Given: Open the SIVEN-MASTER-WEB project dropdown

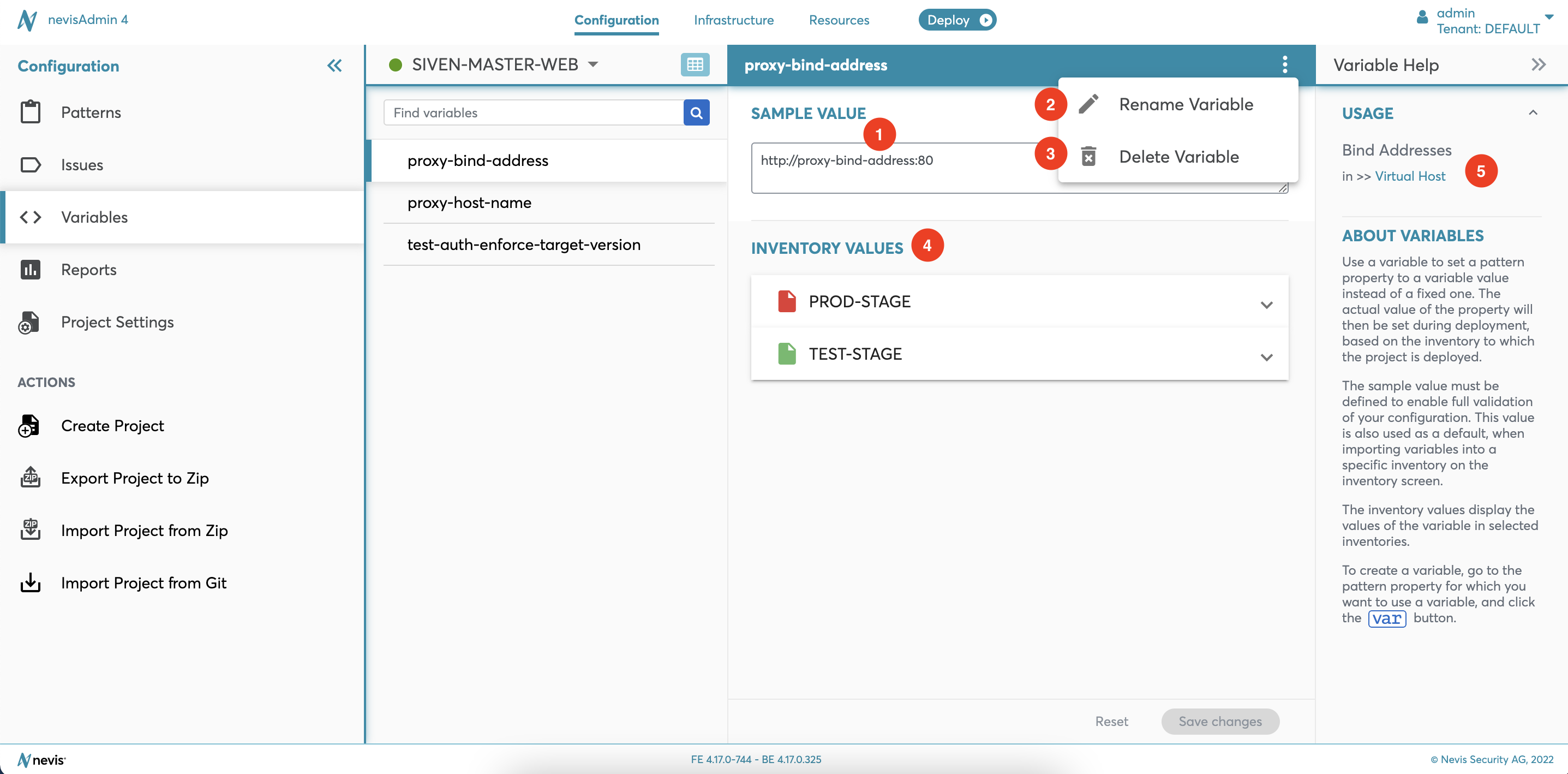Looking at the screenshot, I should (x=593, y=64).
